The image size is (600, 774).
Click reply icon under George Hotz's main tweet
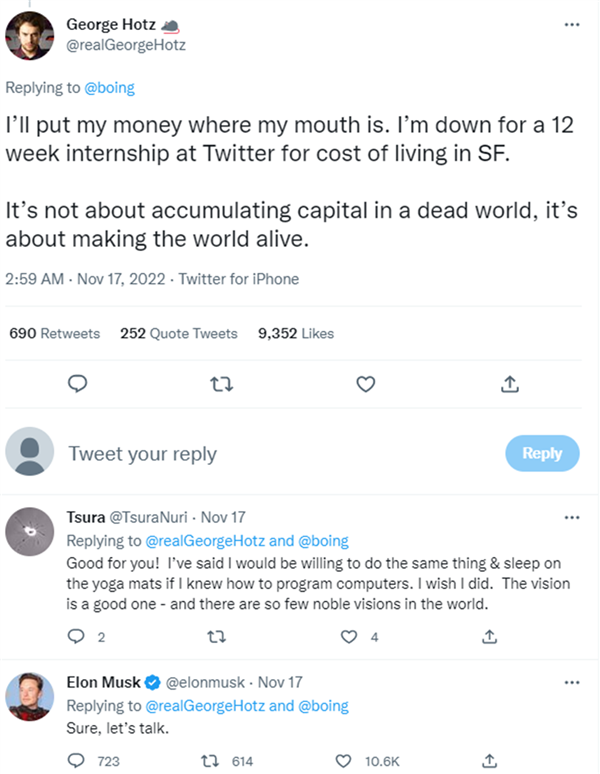[77, 384]
